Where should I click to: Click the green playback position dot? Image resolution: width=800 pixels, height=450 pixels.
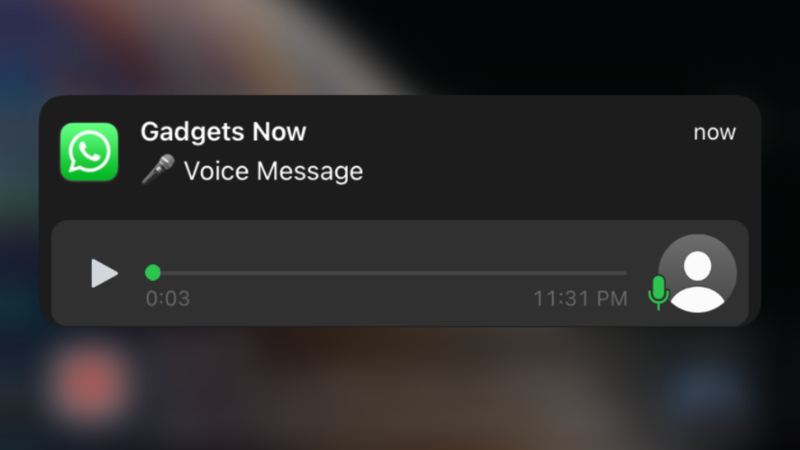coord(153,272)
